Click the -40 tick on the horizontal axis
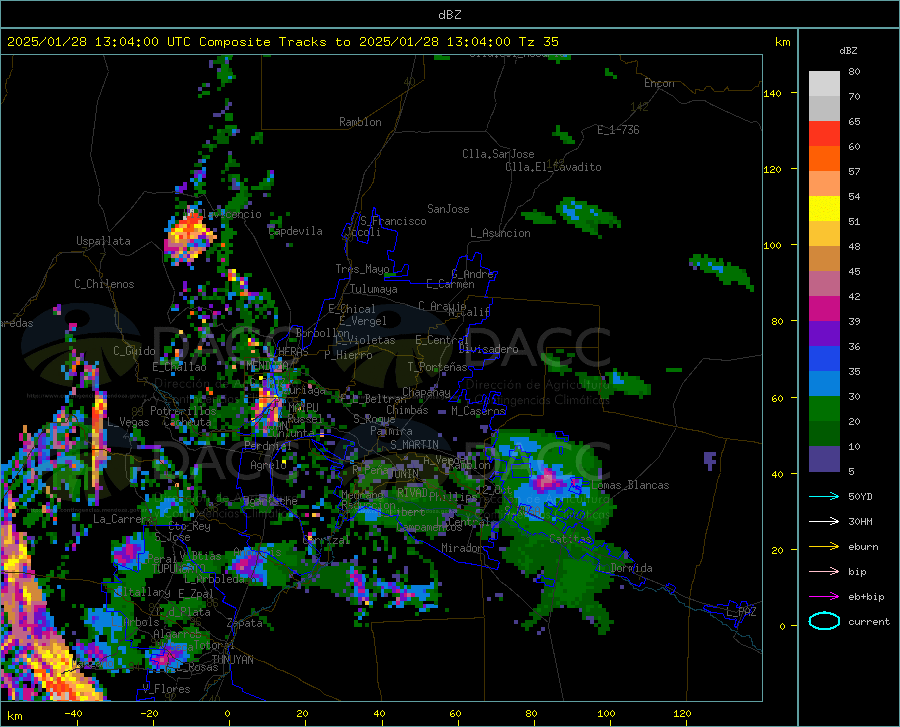Image resolution: width=900 pixels, height=727 pixels. (73, 713)
